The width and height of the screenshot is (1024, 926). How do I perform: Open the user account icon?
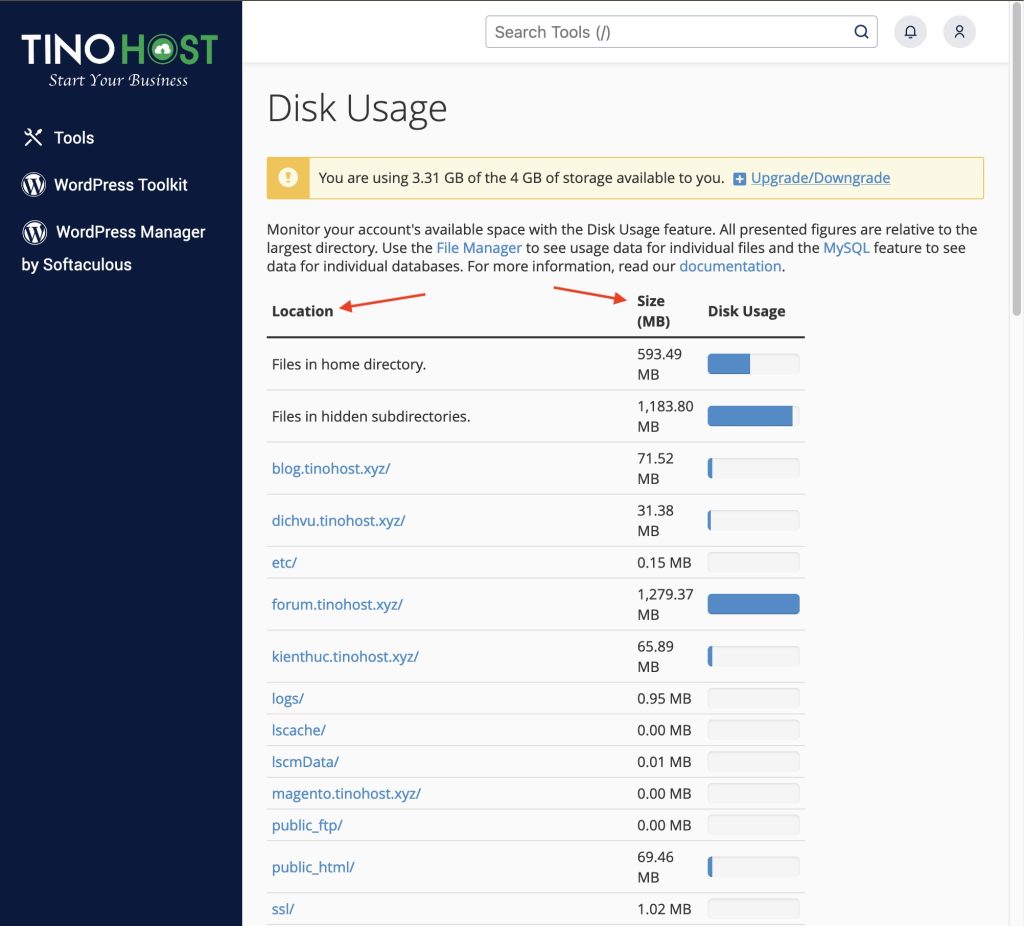click(x=959, y=32)
